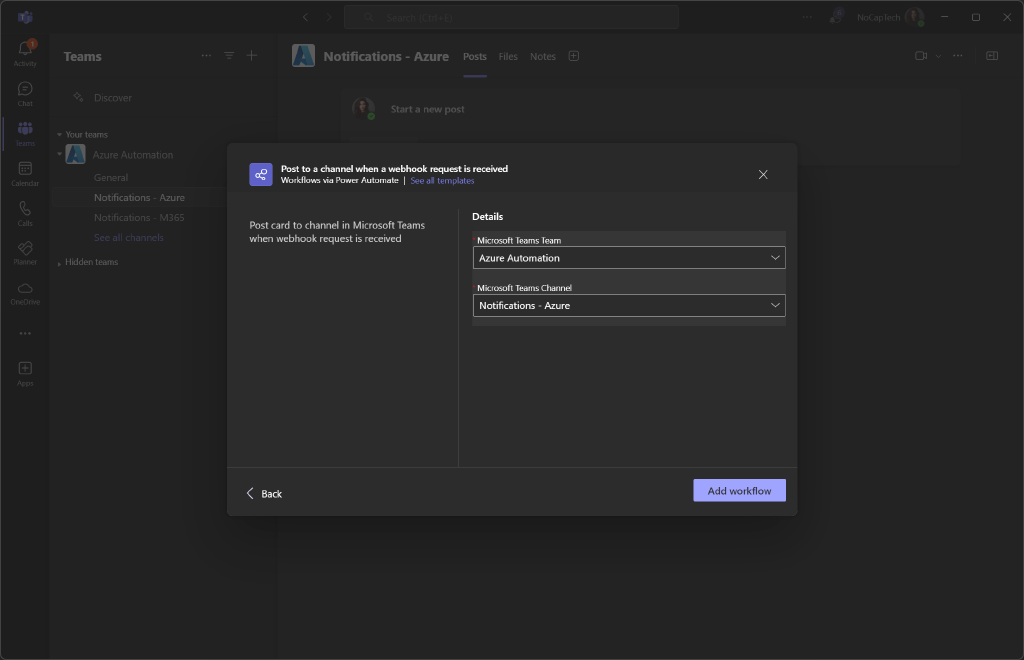Open Chat in the left rail
This screenshot has width=1024, height=660.
coord(25,93)
